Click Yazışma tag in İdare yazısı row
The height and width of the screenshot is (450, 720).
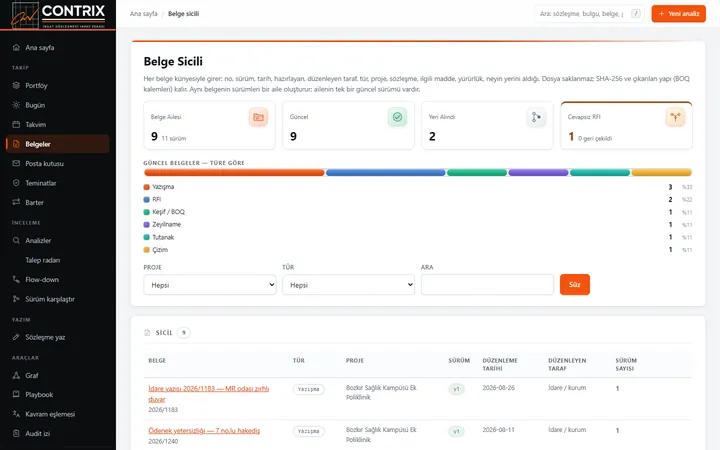point(309,389)
